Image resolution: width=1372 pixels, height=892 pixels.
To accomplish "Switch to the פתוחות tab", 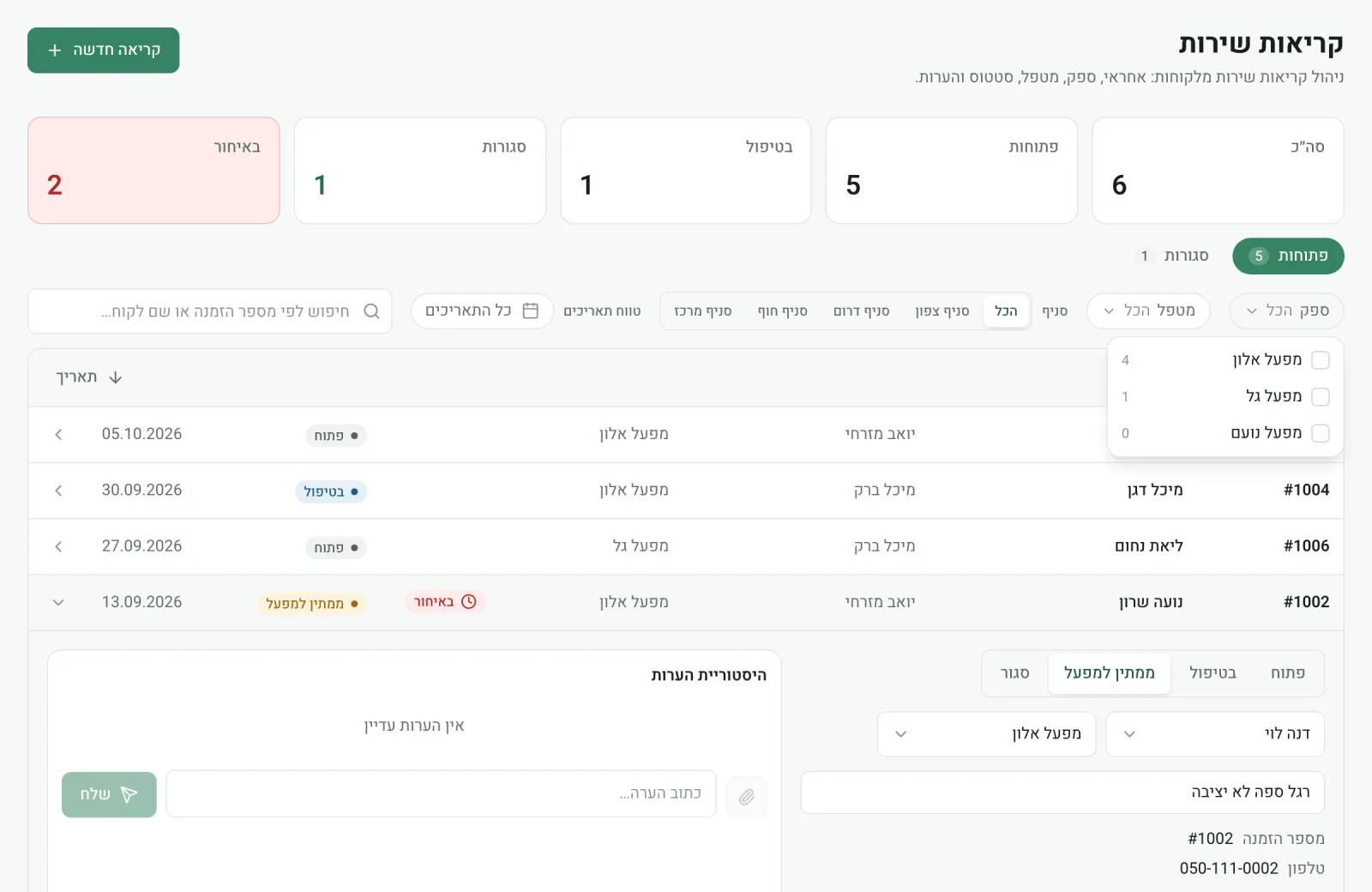I will 1288,256.
